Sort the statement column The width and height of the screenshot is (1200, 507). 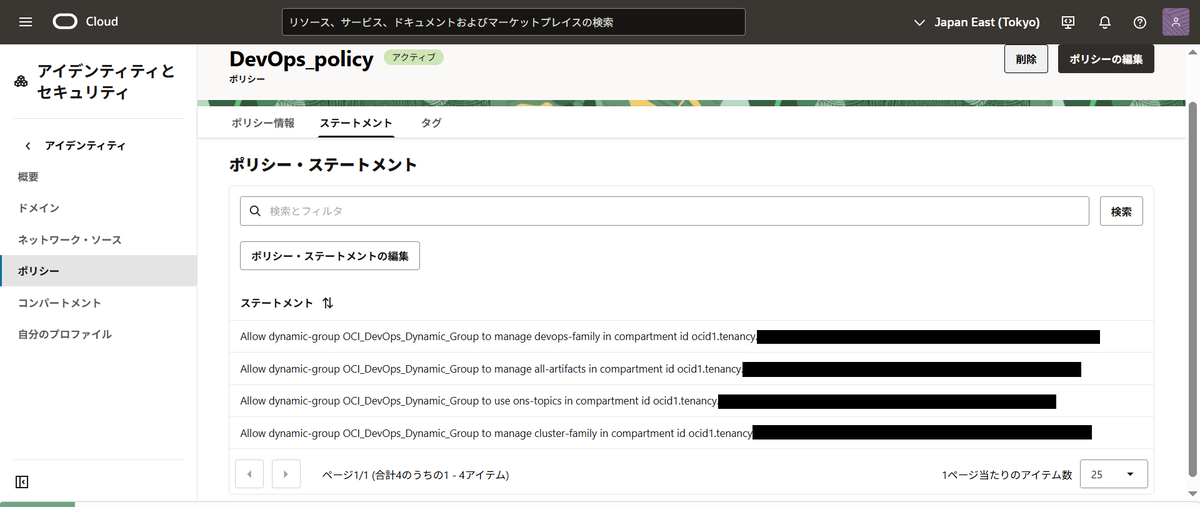(x=328, y=302)
